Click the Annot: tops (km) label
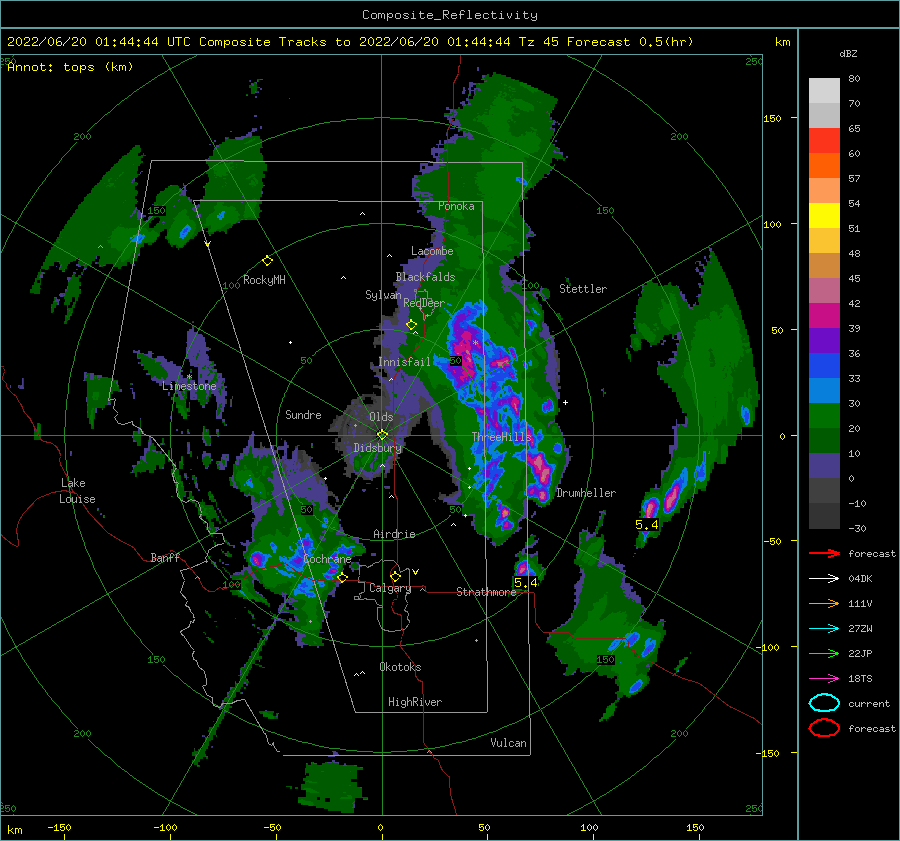 (x=70, y=67)
